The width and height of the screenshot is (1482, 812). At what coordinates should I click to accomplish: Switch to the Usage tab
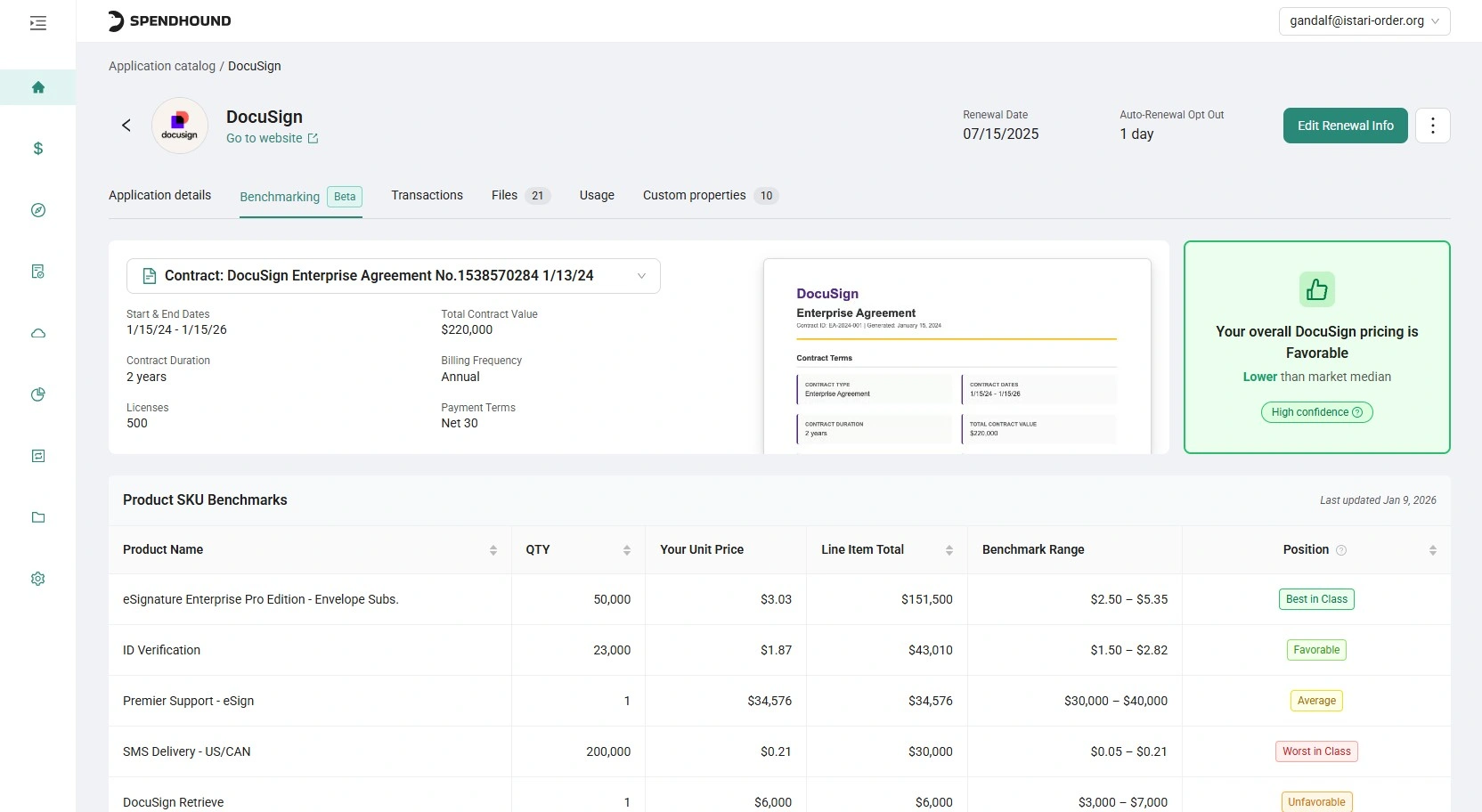[597, 195]
